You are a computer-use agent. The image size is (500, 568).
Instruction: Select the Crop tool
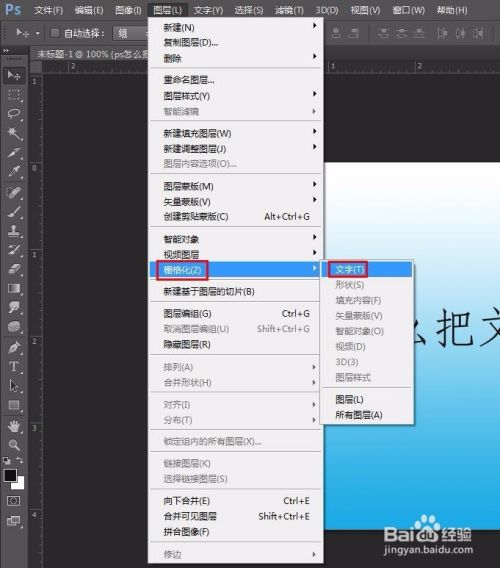14,153
